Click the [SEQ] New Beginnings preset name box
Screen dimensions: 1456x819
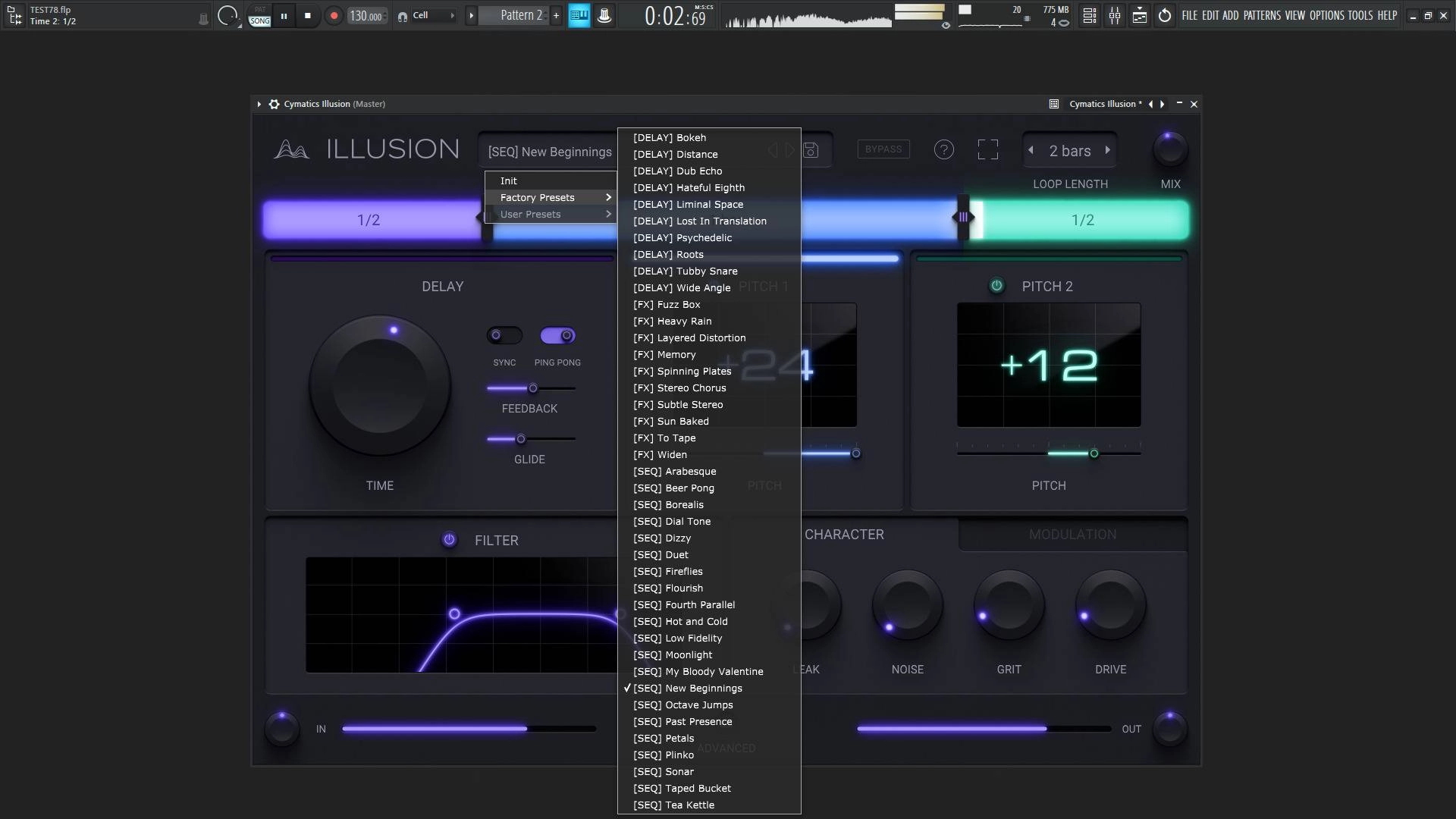[x=549, y=152]
